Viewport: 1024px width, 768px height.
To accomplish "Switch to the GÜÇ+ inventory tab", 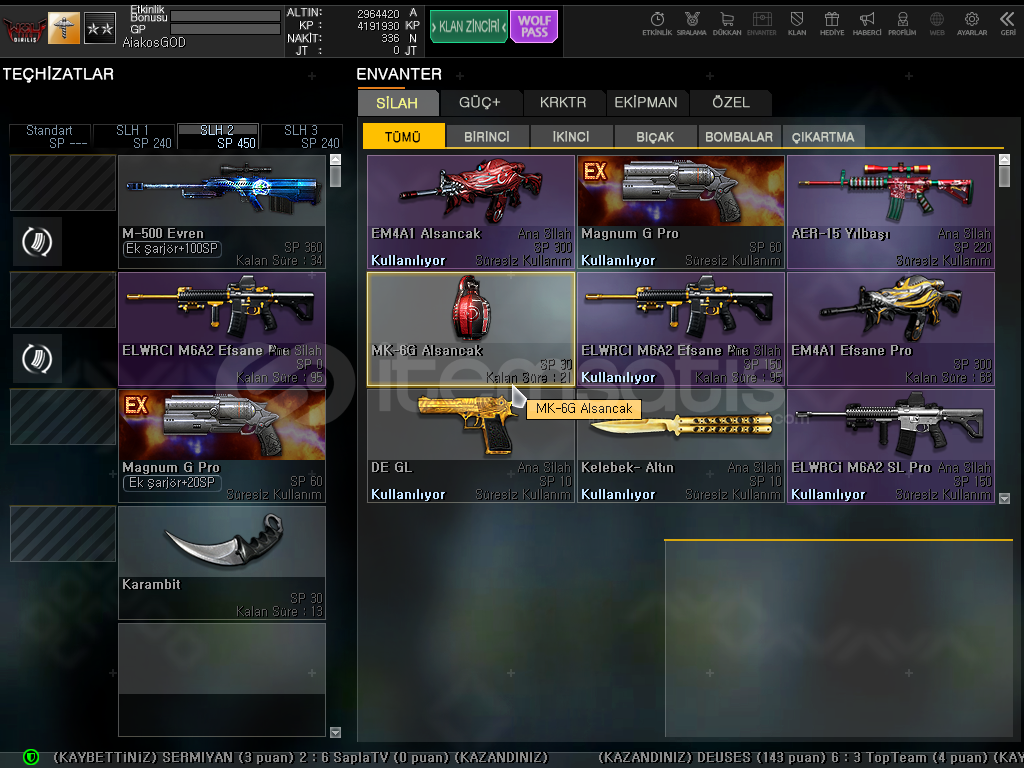I will pos(480,103).
